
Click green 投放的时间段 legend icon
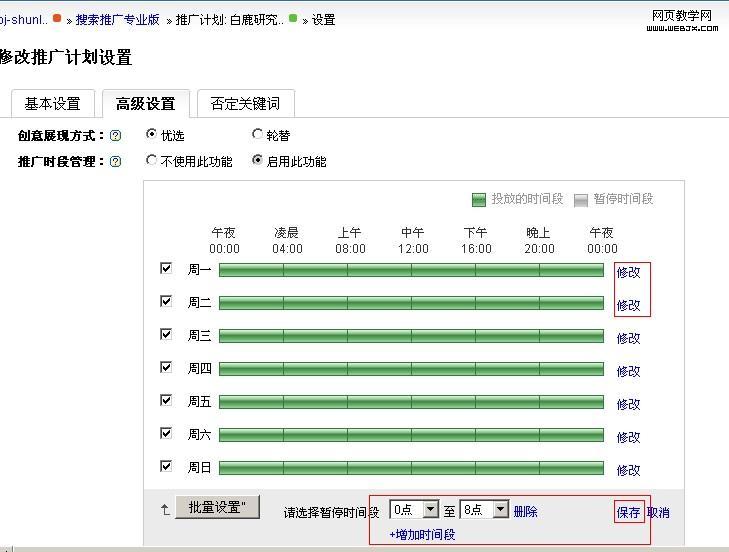coord(478,200)
